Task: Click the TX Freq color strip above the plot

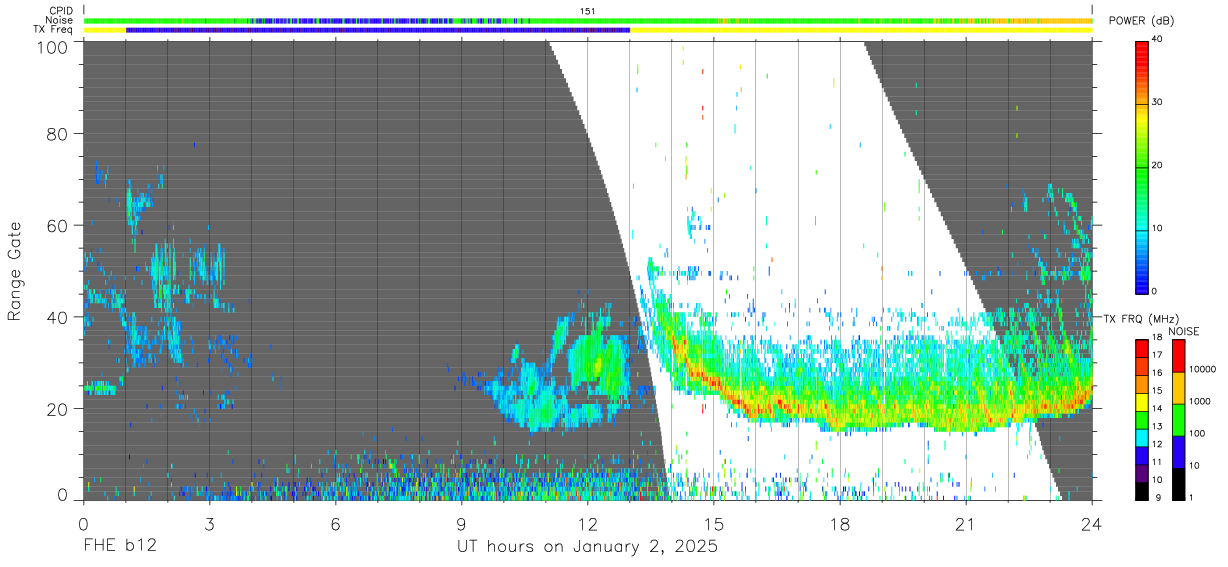Action: [587, 30]
